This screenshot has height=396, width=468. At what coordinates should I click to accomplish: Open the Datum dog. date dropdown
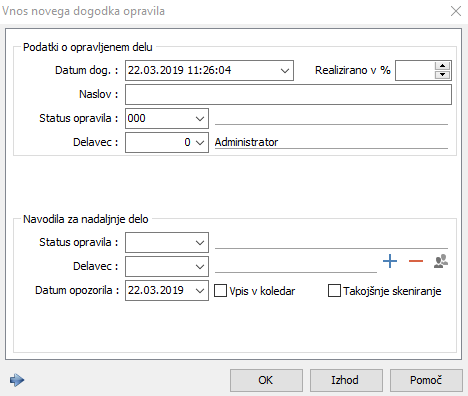coord(284,71)
